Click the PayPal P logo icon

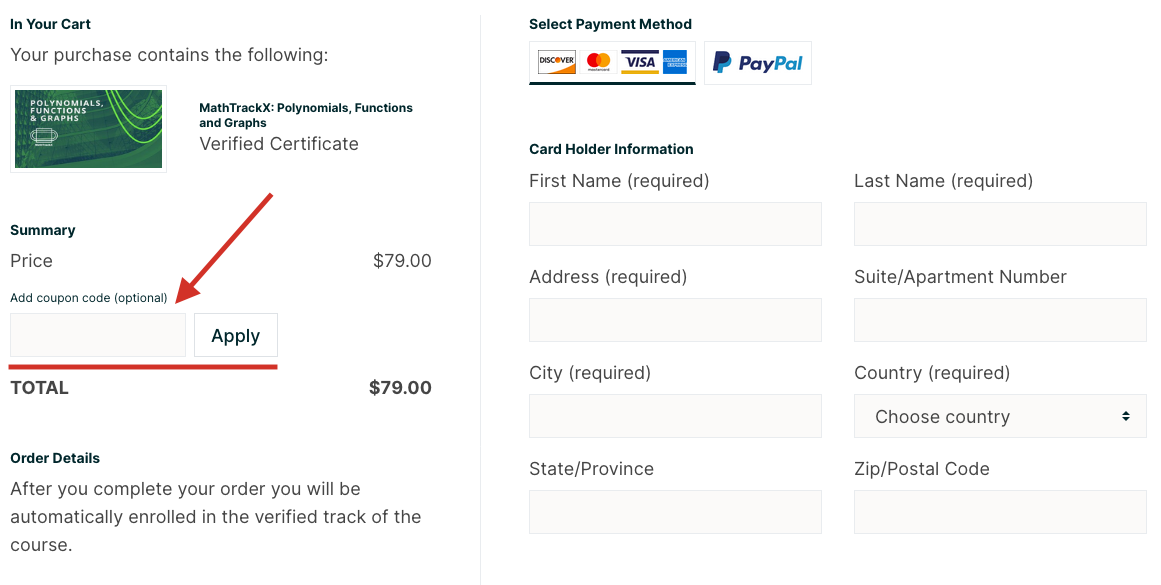click(721, 63)
